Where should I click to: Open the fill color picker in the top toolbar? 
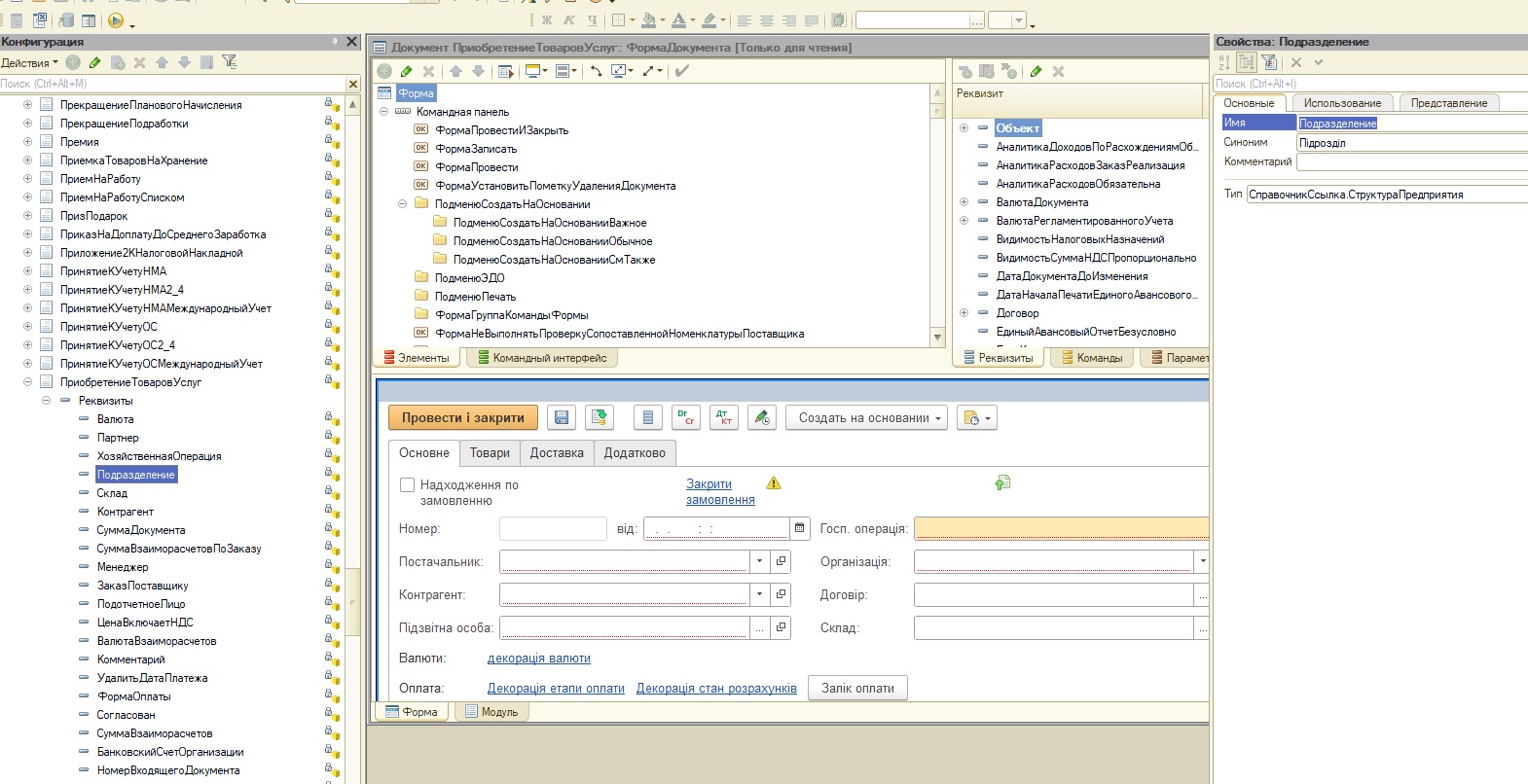649,20
